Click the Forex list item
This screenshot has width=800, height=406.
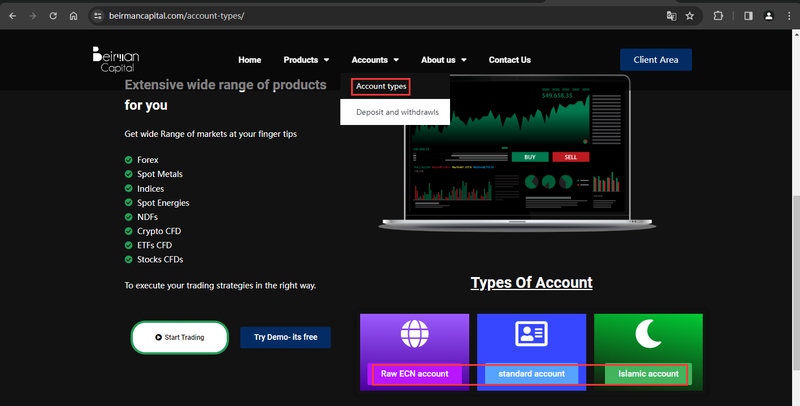pos(147,160)
